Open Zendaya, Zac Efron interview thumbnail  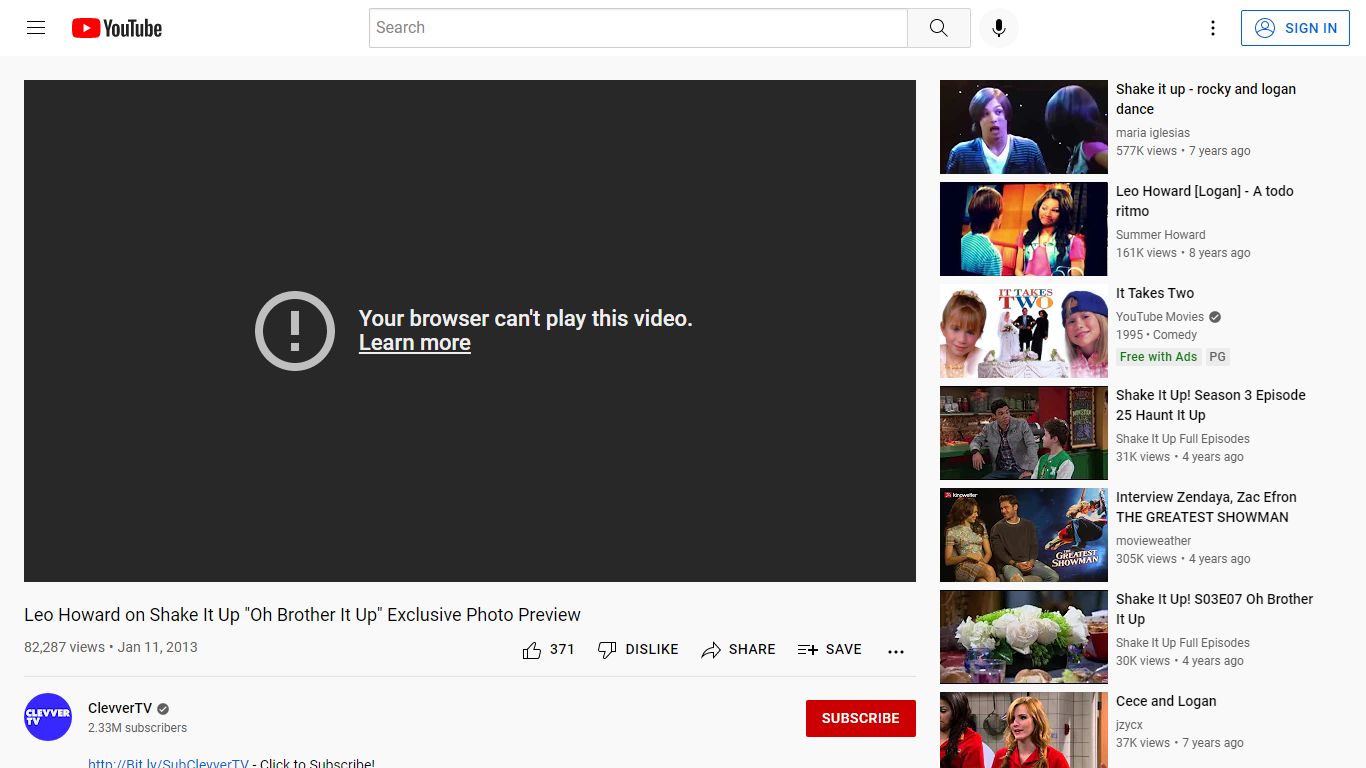[x=1024, y=535]
